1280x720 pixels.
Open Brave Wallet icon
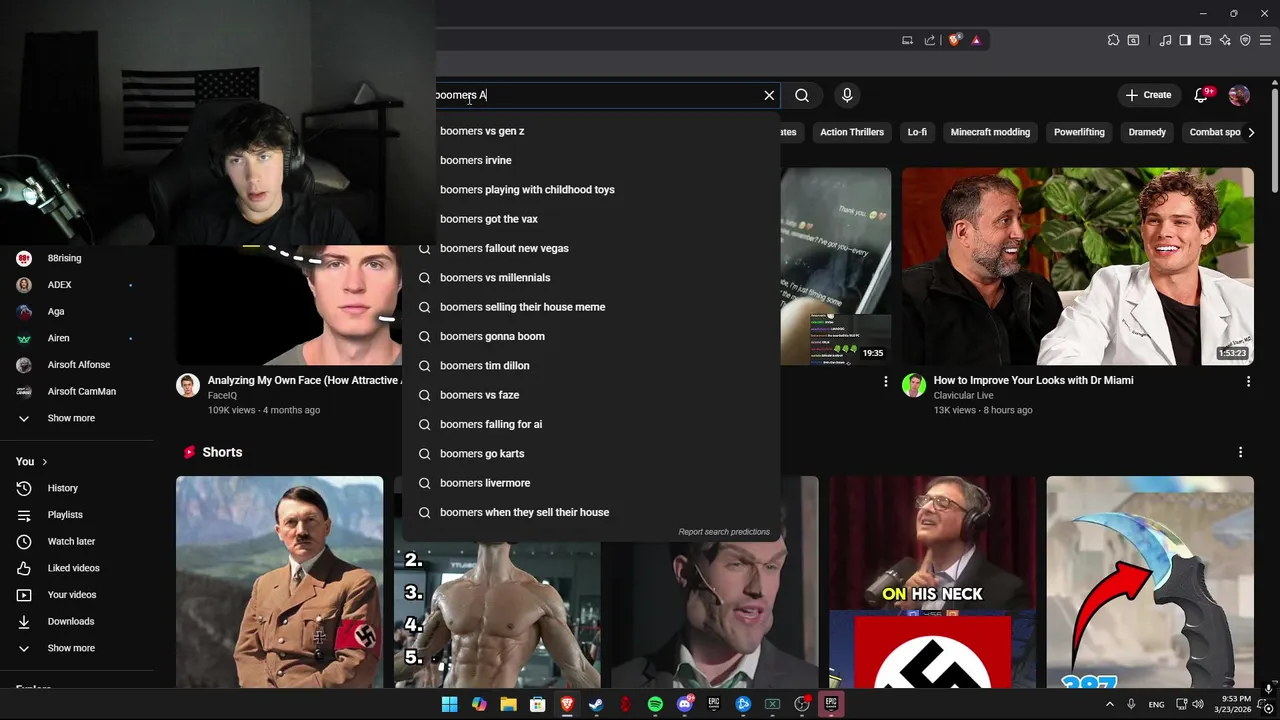(1205, 40)
